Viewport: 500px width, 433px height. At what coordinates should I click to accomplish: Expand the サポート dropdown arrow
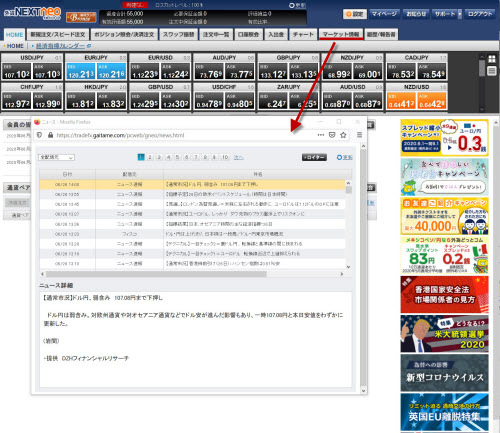(x=460, y=14)
